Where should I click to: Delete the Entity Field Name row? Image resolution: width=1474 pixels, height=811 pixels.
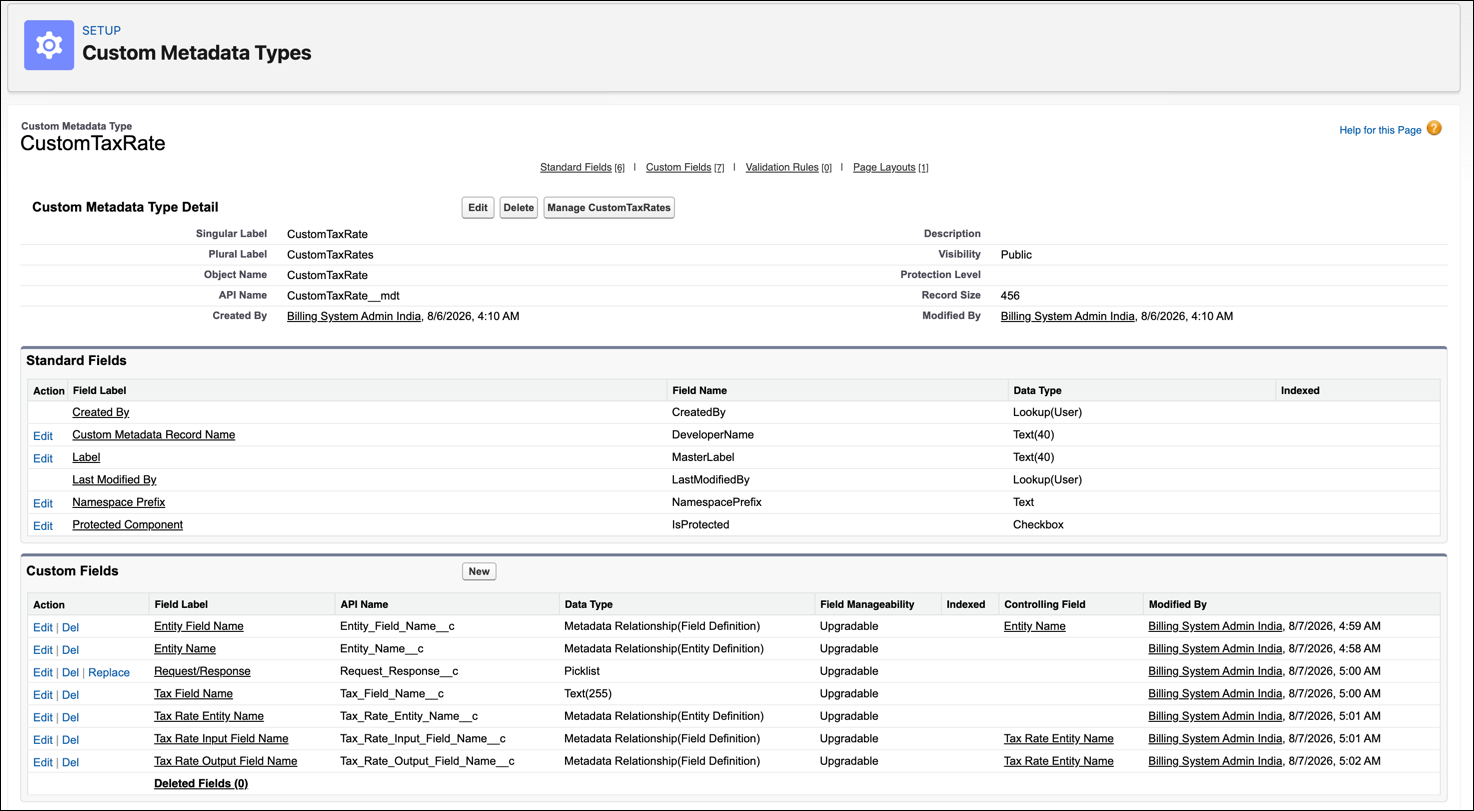[x=70, y=628]
